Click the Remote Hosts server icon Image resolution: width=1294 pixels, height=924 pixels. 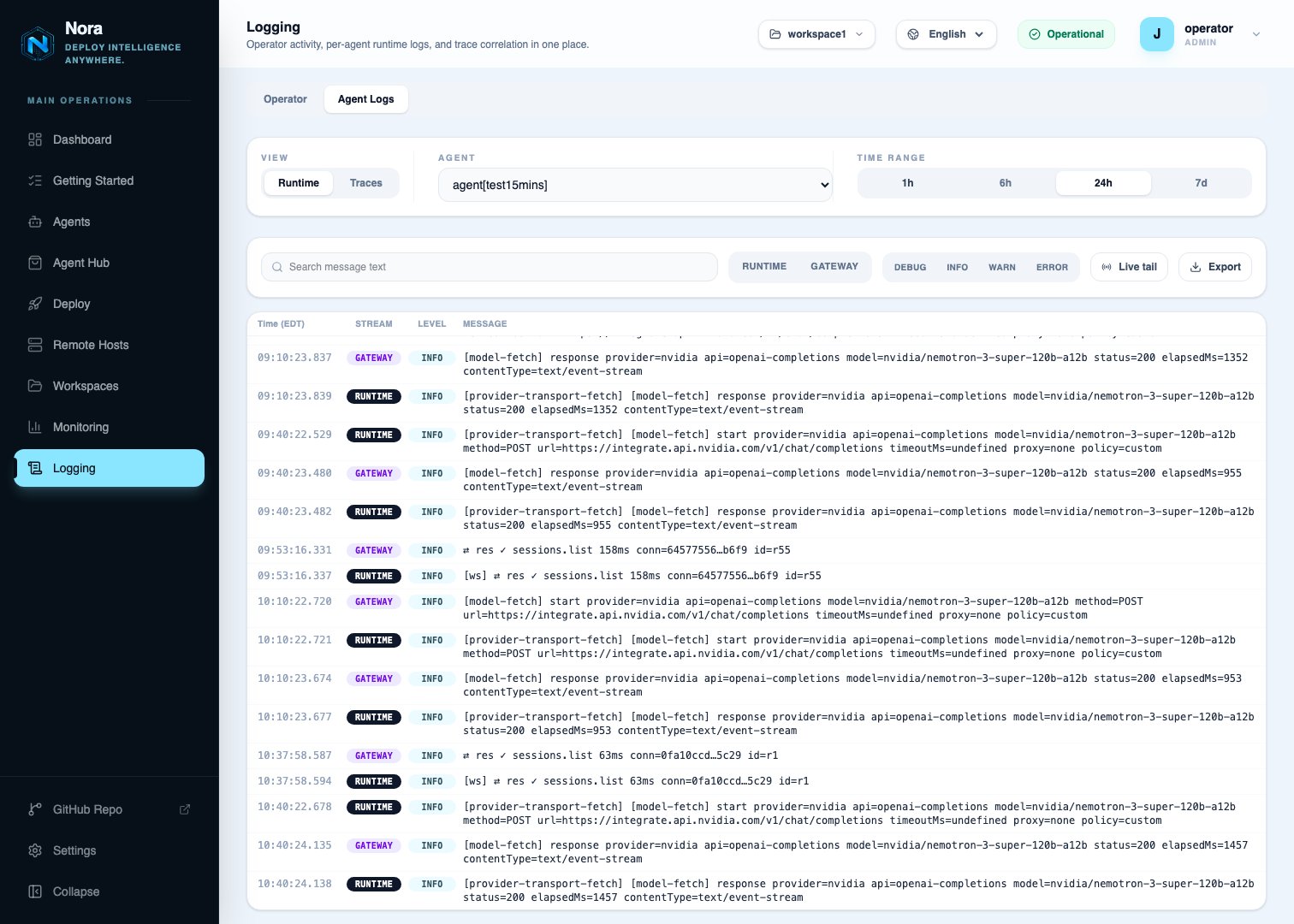35,345
